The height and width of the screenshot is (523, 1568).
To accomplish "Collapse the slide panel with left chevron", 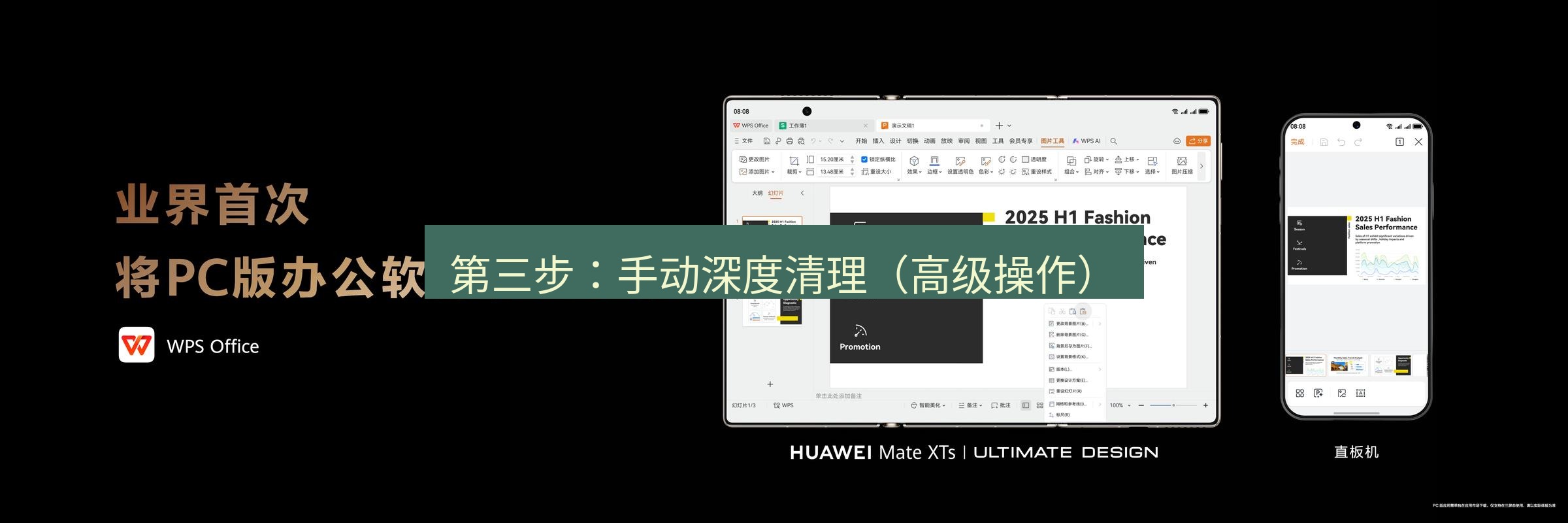I will [x=802, y=193].
